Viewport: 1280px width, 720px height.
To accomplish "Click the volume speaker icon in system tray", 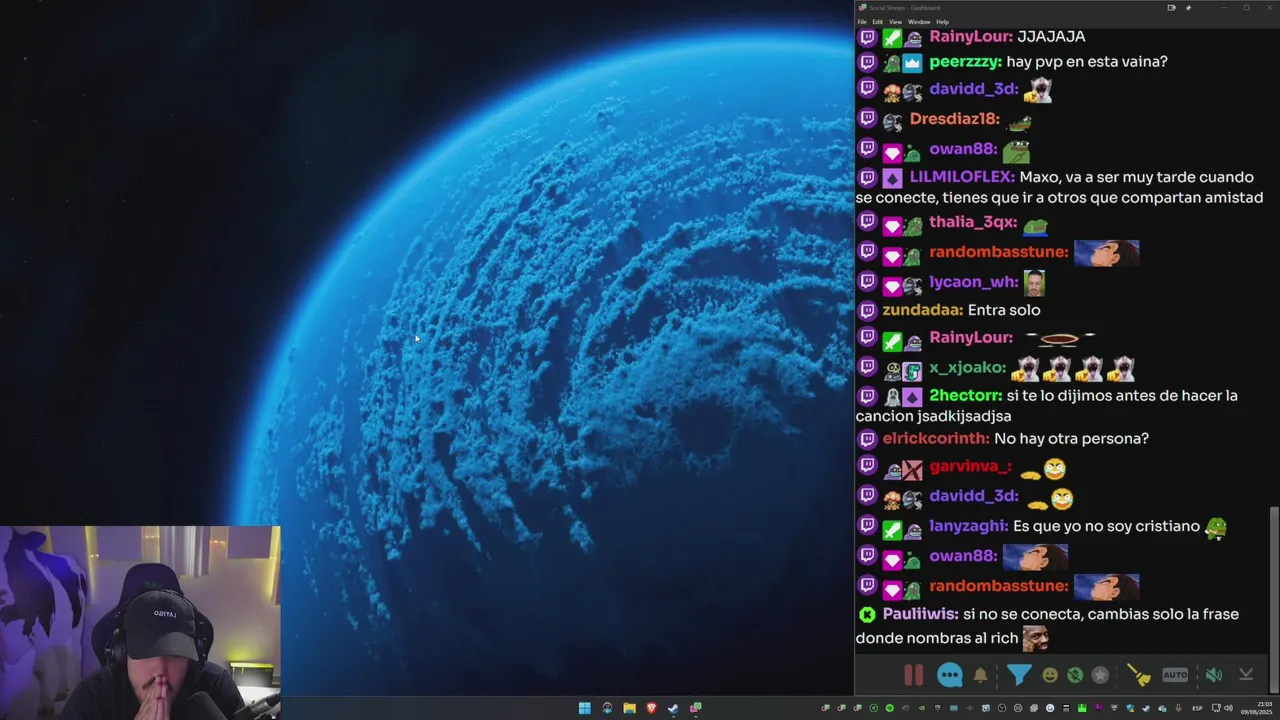I will [x=1228, y=708].
